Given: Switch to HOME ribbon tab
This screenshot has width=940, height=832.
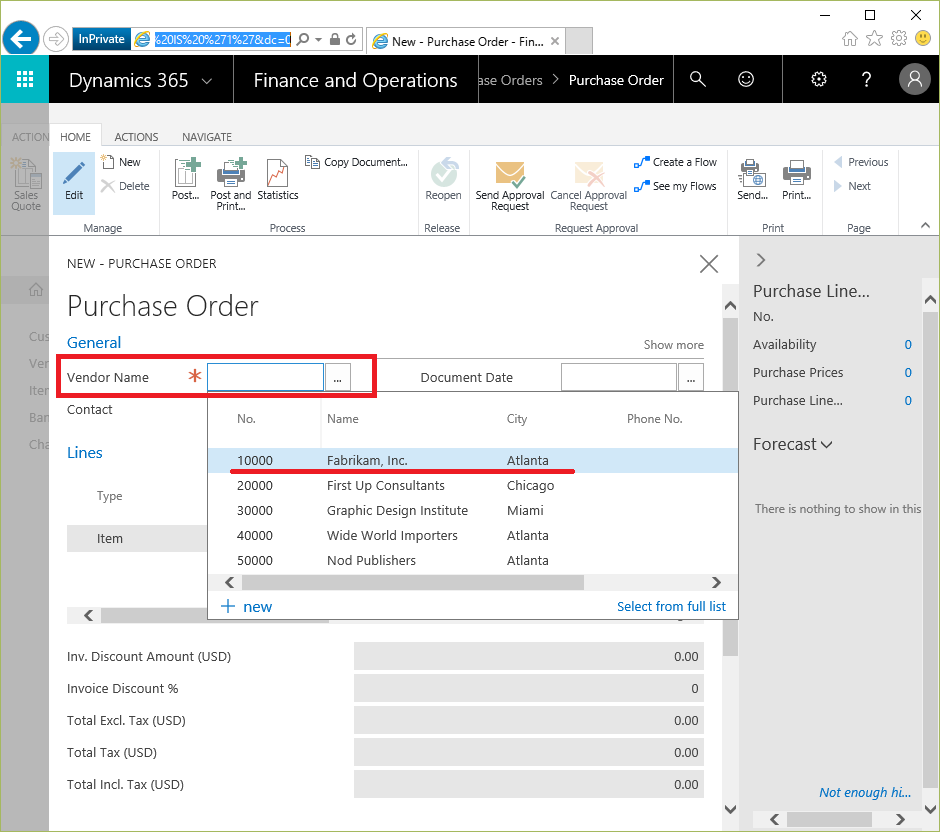Looking at the screenshot, I should pyautogui.click(x=76, y=137).
